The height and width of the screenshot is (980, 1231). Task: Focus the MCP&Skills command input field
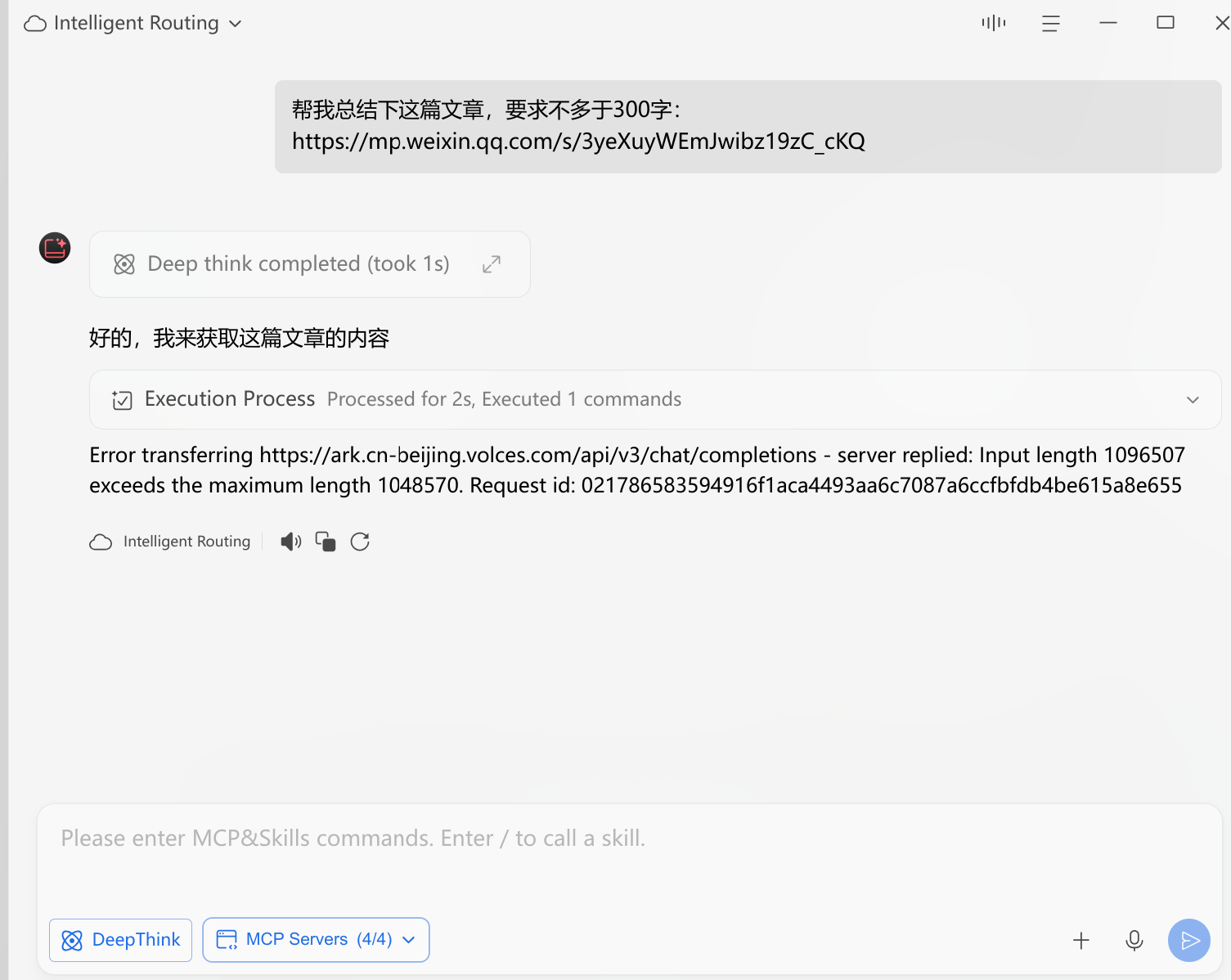pos(628,855)
